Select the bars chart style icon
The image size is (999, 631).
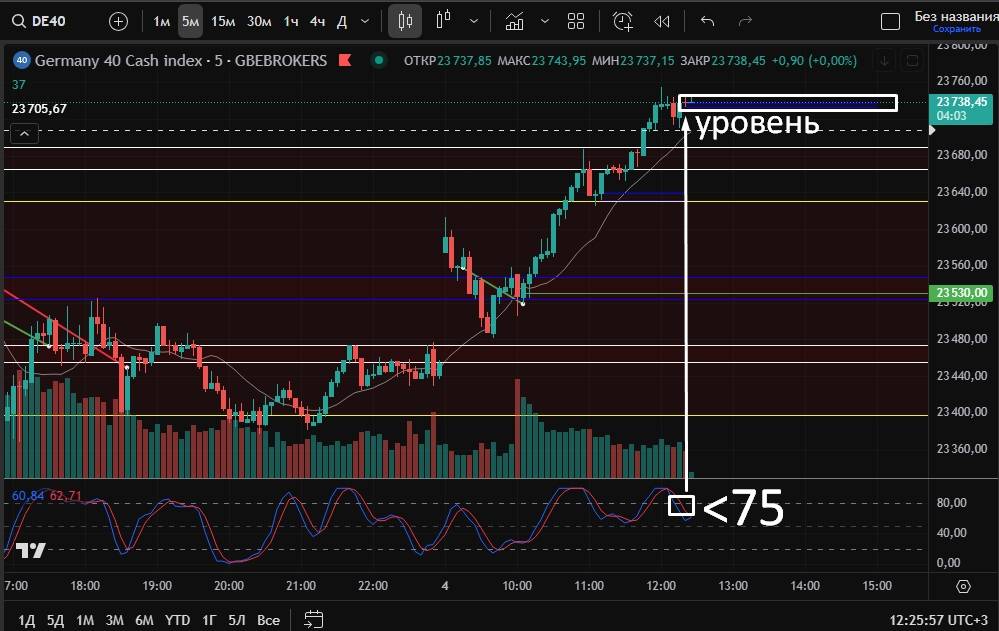445,20
